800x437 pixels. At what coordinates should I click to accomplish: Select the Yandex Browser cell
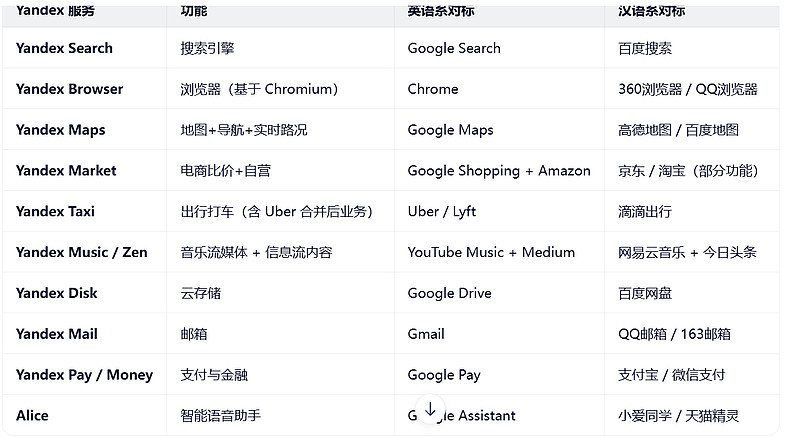[x=69, y=89]
